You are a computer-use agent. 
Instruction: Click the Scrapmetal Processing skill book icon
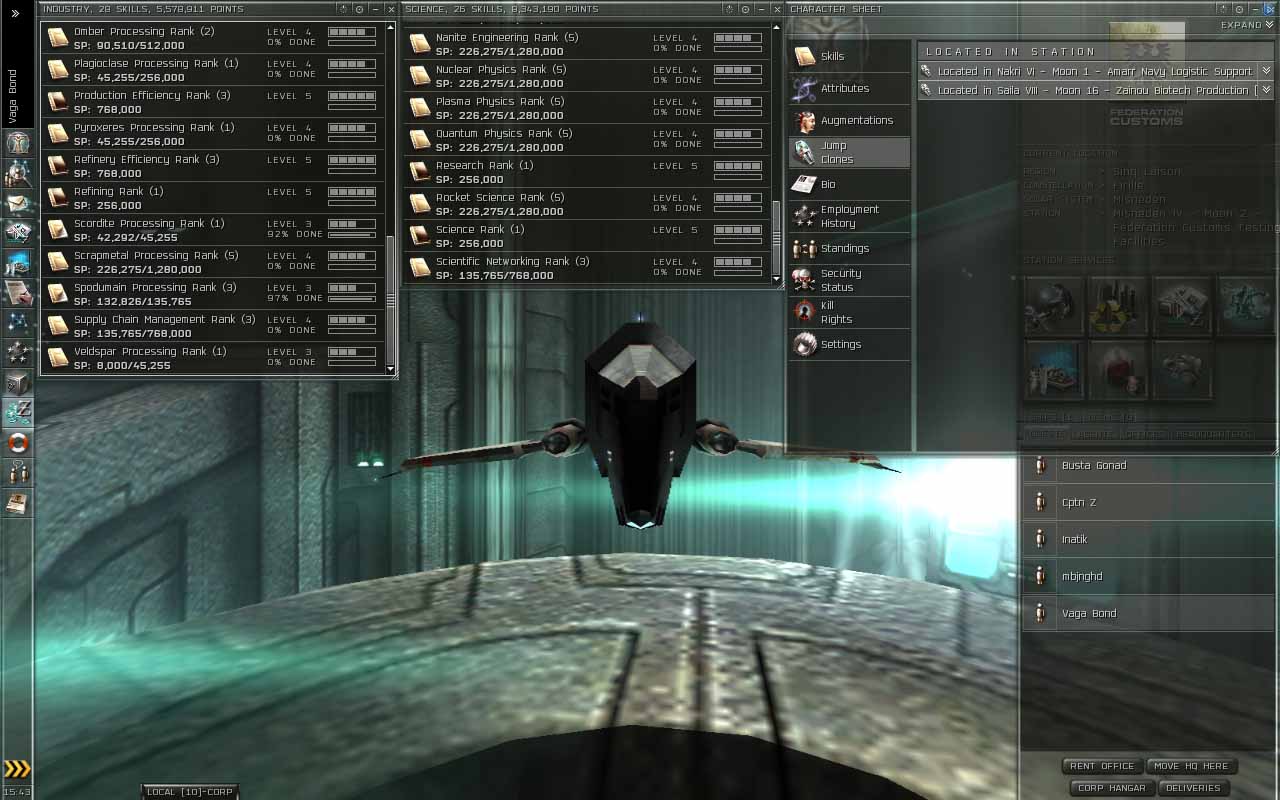tap(58, 262)
